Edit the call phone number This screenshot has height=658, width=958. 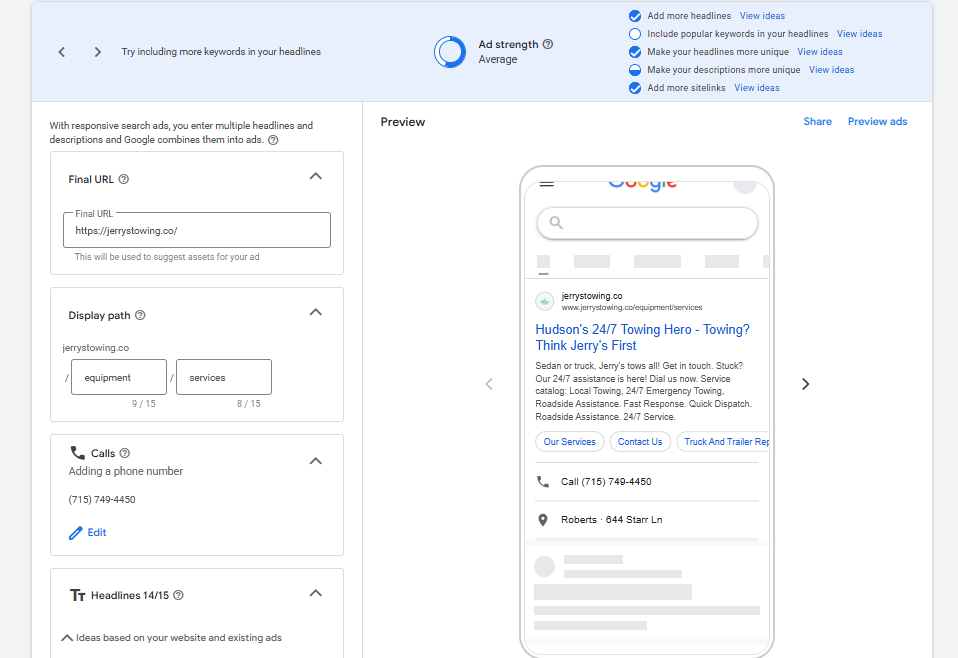[x=88, y=533]
